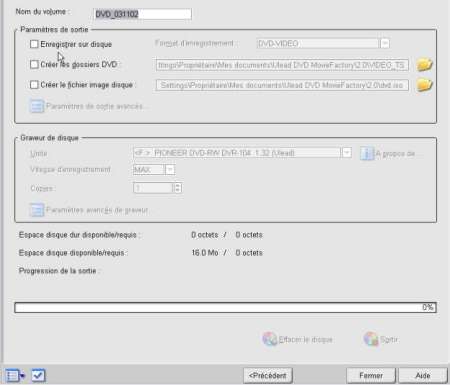The width and height of the screenshot is (450, 385).
Task: Click the output progress bar
Action: (225, 307)
